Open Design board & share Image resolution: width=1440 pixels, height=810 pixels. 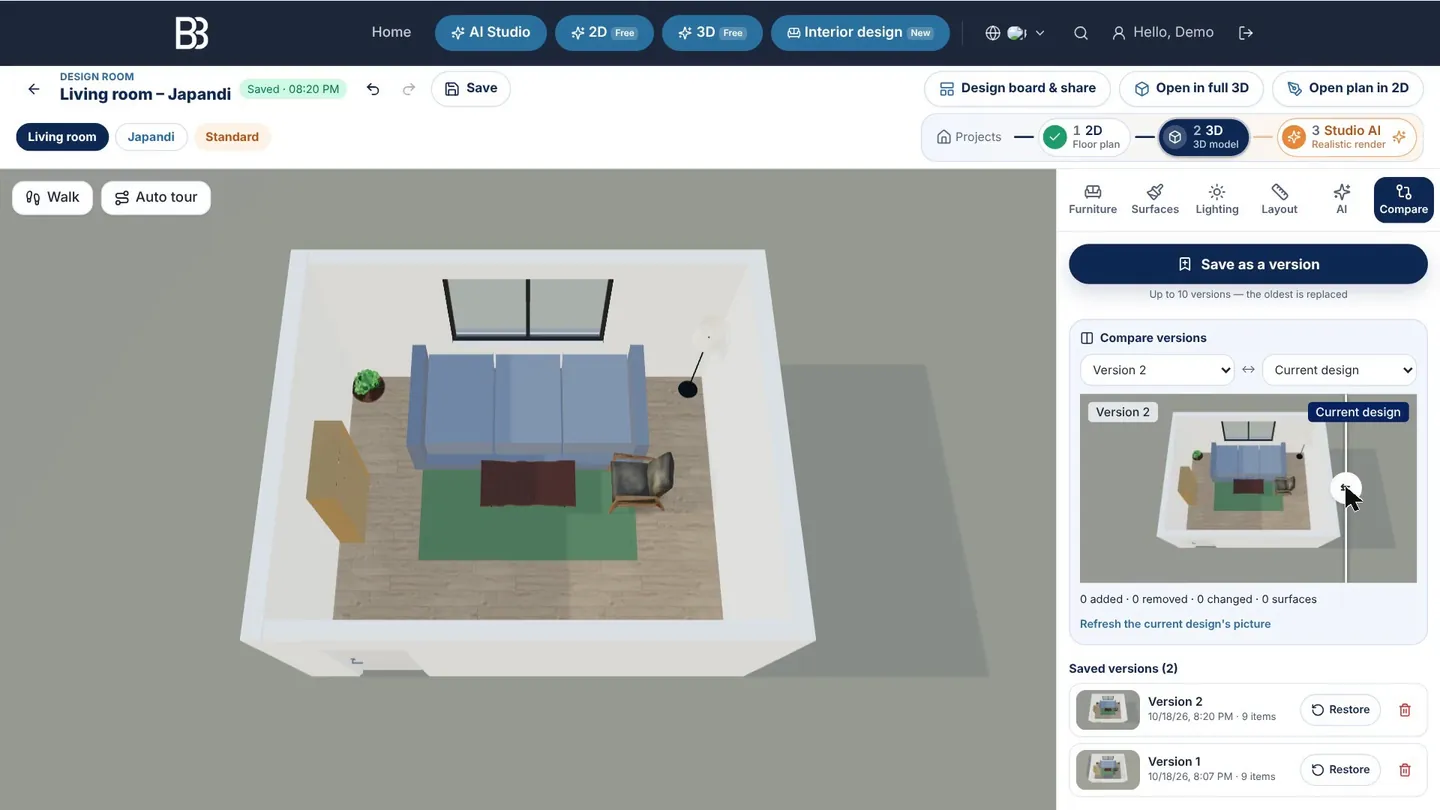click(1017, 89)
